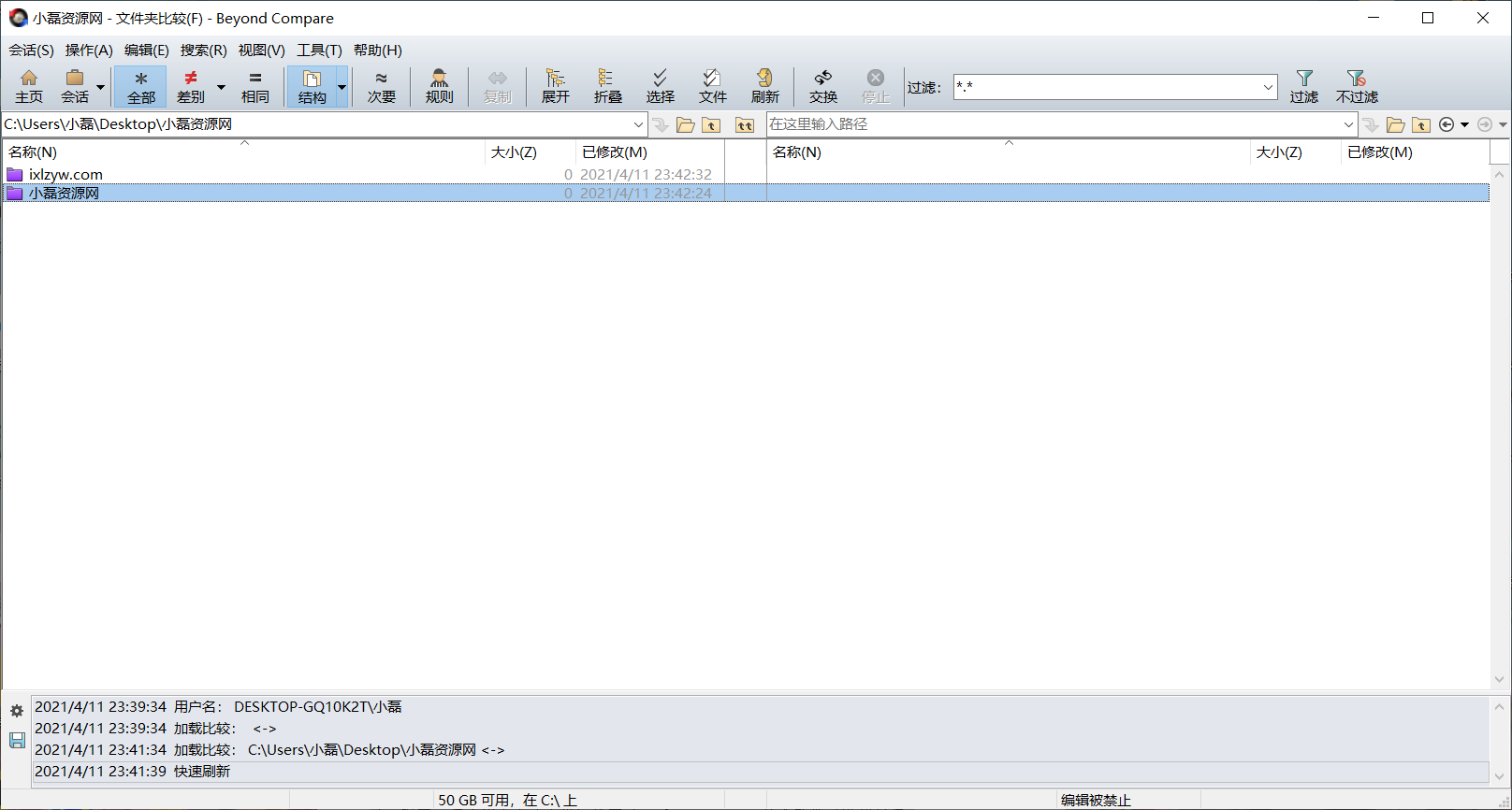Expand the left path history dropdown
The width and height of the screenshot is (1512, 810).
(639, 124)
